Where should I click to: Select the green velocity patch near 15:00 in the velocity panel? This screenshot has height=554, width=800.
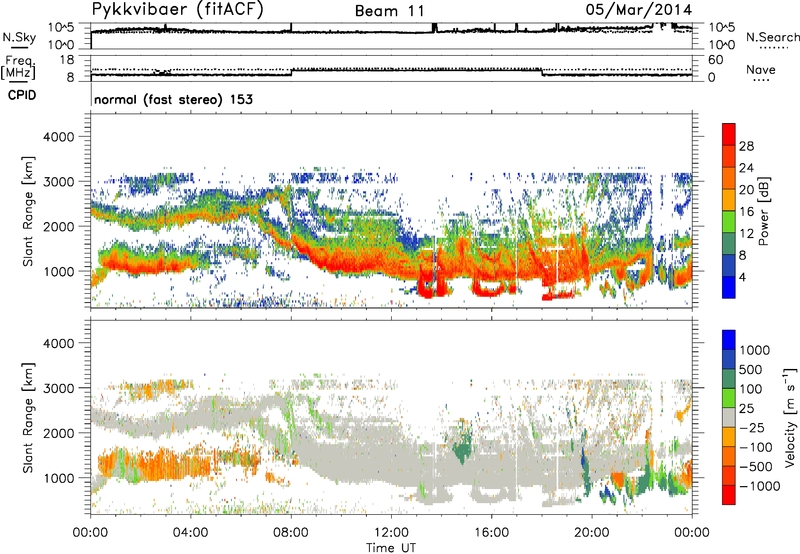[x=462, y=445]
